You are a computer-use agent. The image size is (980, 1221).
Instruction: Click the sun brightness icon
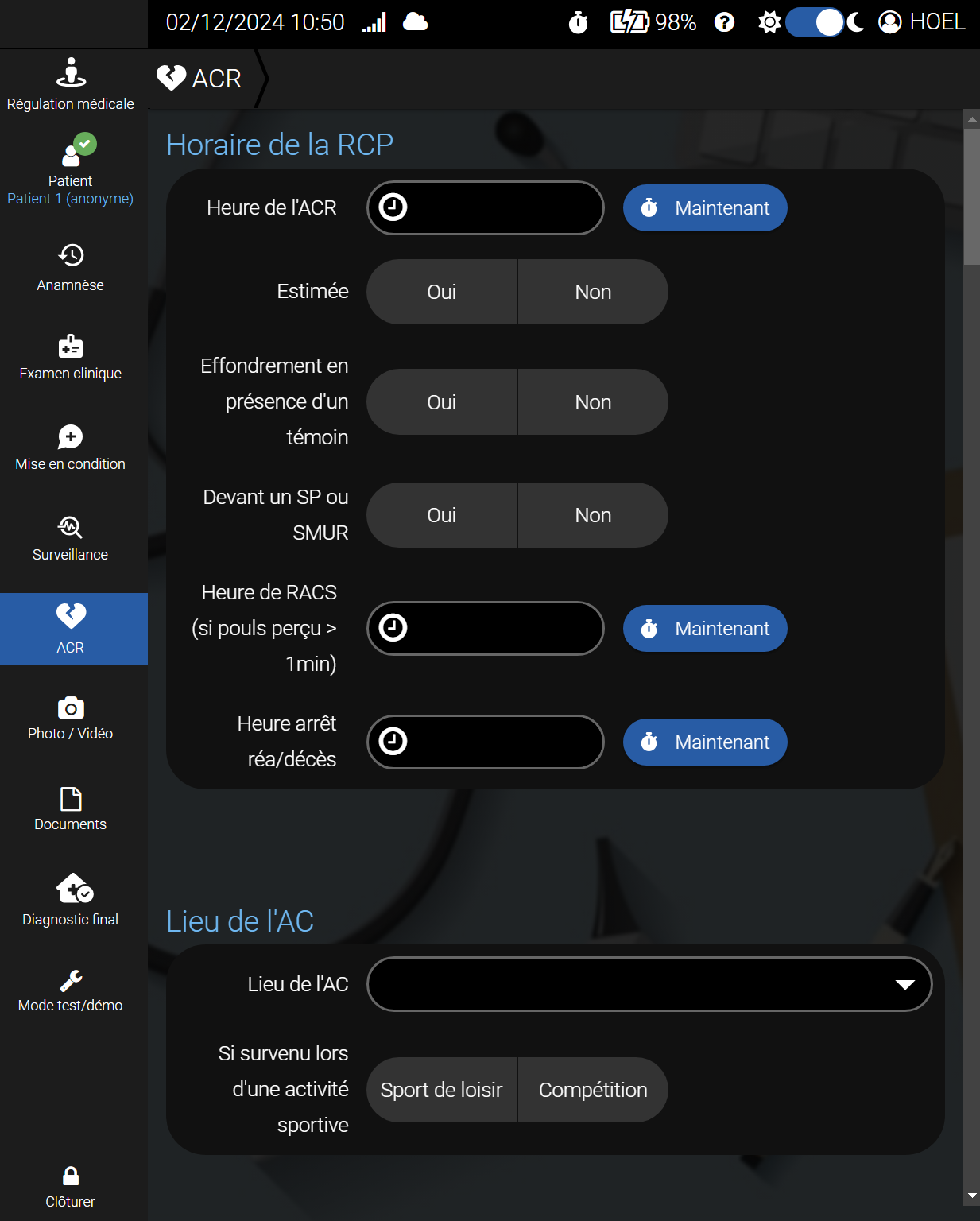769,22
